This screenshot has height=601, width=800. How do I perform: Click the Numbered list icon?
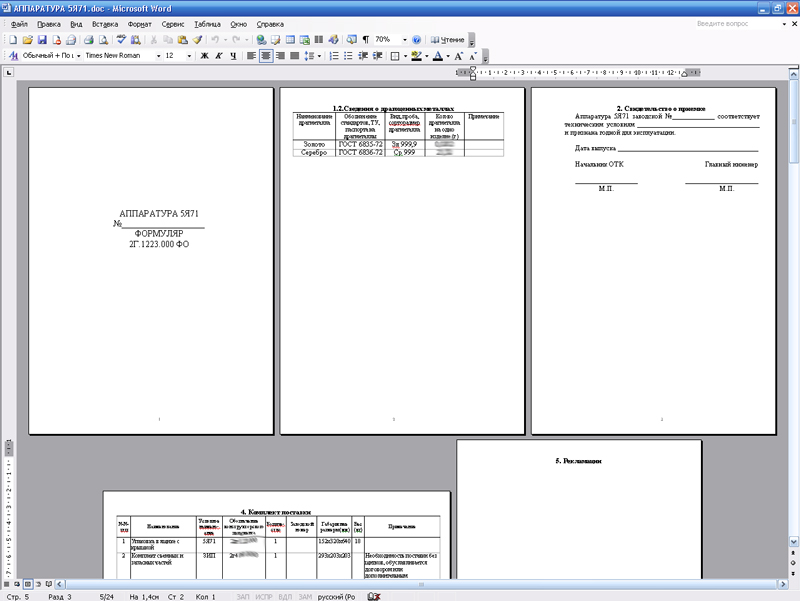(x=334, y=56)
